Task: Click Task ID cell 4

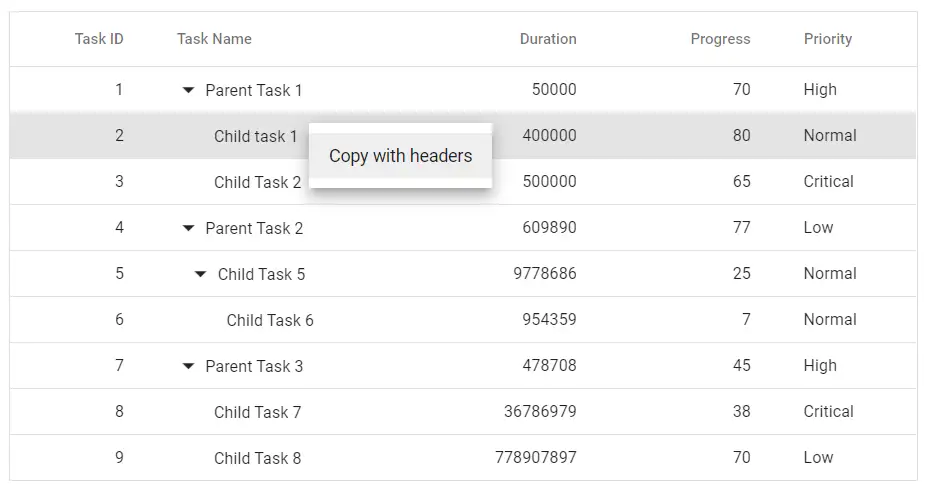Action: point(119,228)
